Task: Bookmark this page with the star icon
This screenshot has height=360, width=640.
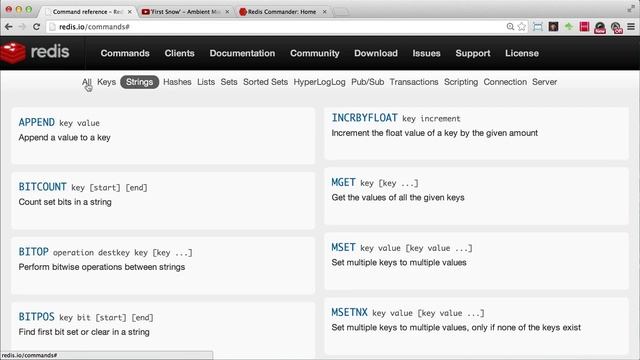Action: coord(522,27)
